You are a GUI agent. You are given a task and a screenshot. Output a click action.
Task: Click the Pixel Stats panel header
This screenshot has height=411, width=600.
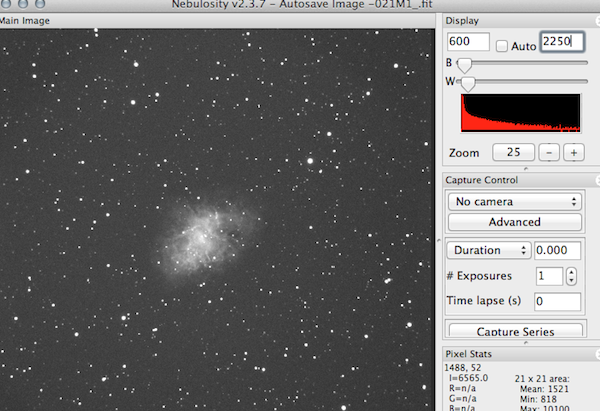[x=520, y=354]
